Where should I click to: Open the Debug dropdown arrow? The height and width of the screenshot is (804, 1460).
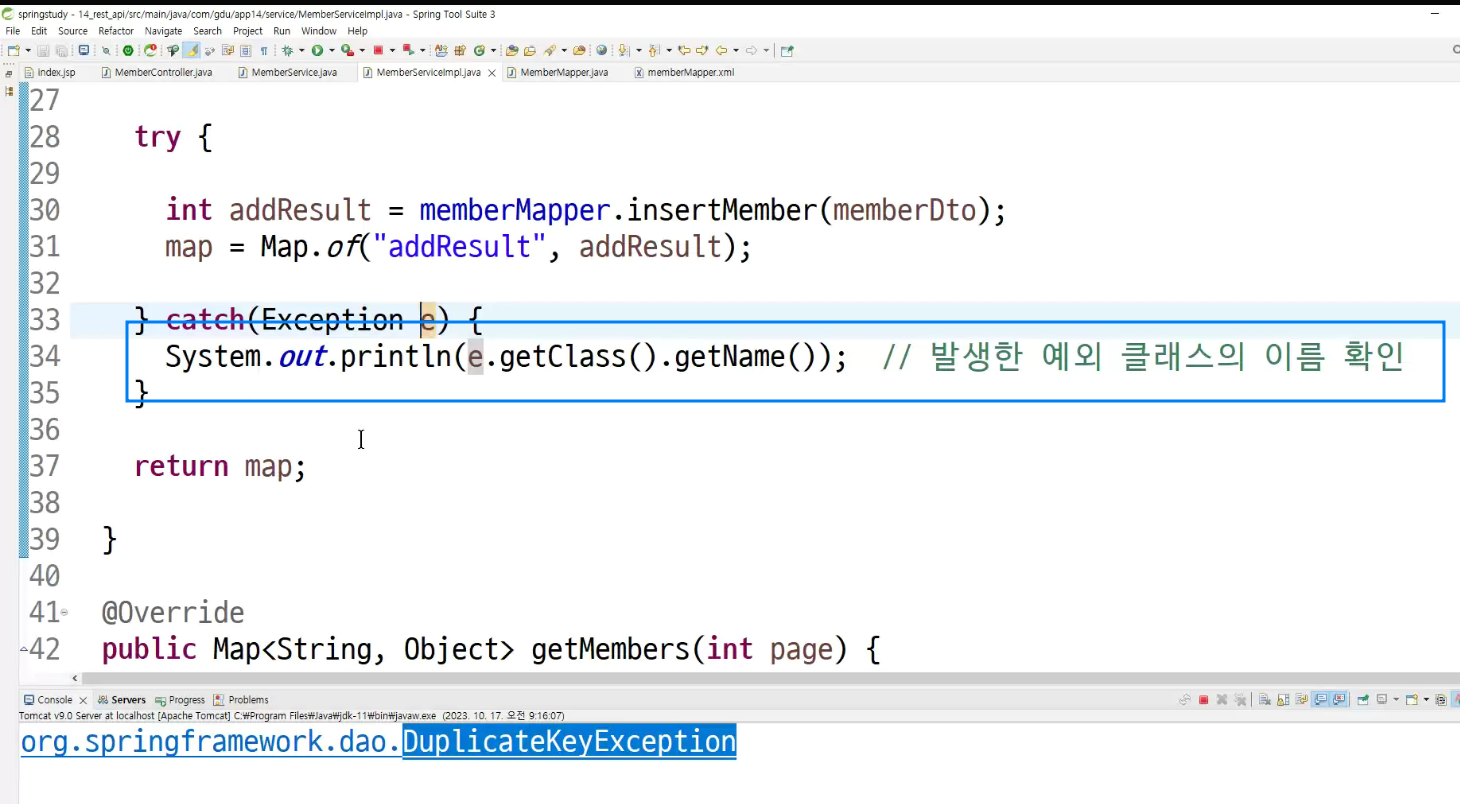[301, 50]
